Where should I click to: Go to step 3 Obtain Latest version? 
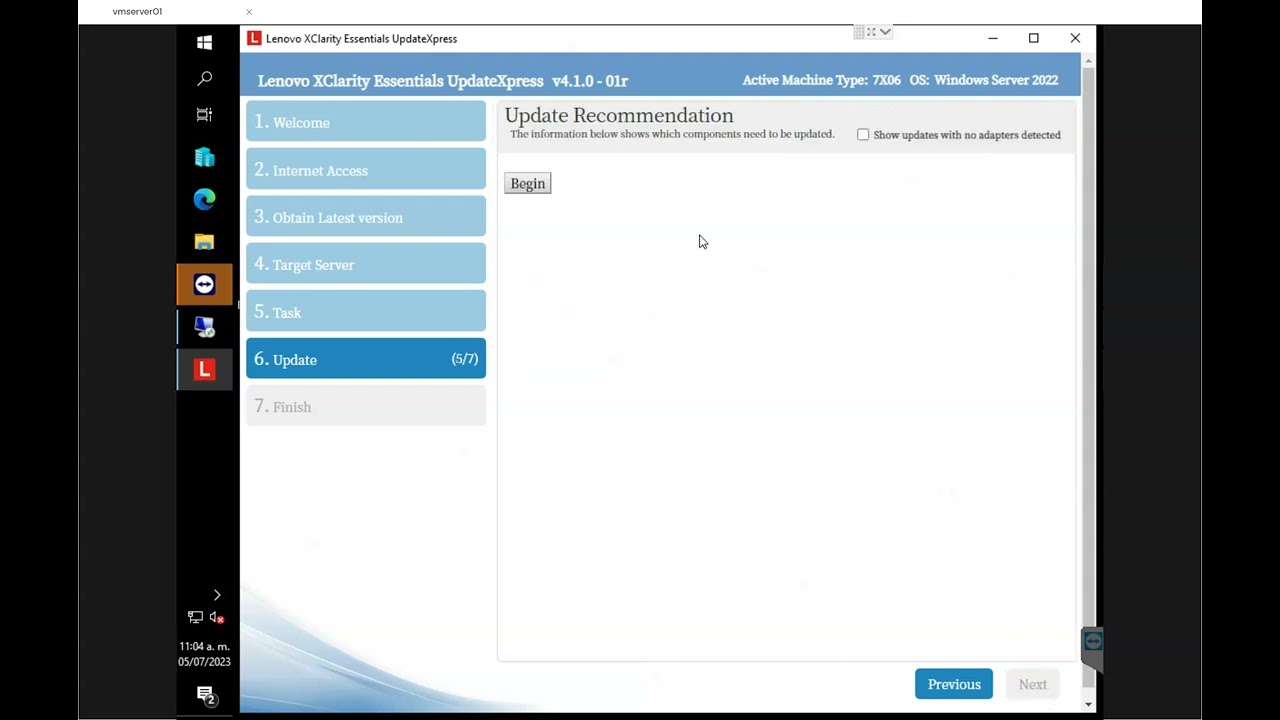tap(366, 217)
